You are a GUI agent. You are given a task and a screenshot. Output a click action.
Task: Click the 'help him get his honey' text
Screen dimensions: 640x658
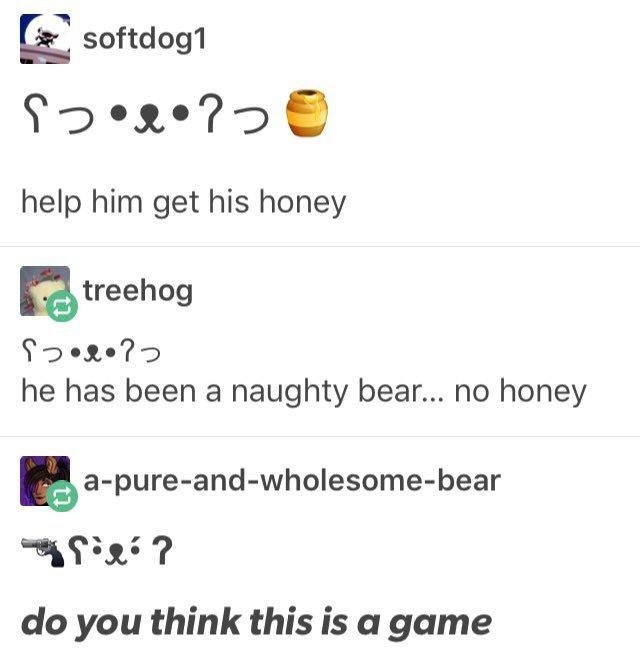coord(183,203)
